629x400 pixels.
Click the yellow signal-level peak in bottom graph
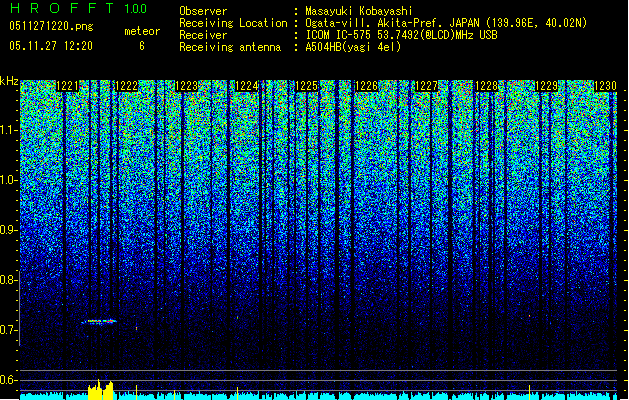click(101, 390)
